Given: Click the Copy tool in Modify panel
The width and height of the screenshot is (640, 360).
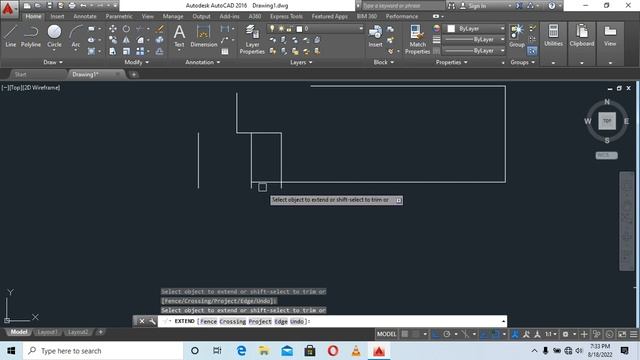Looking at the screenshot, I should 113,40.
